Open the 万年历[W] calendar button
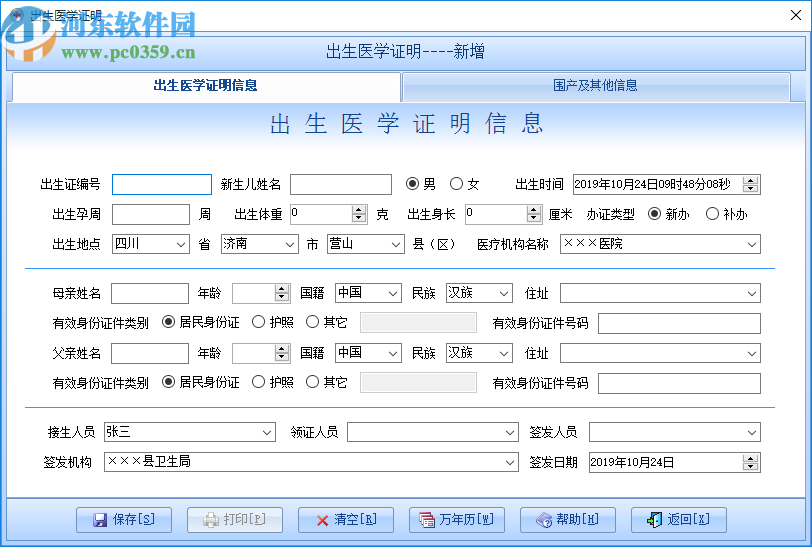The height and width of the screenshot is (547, 812). tap(457, 520)
